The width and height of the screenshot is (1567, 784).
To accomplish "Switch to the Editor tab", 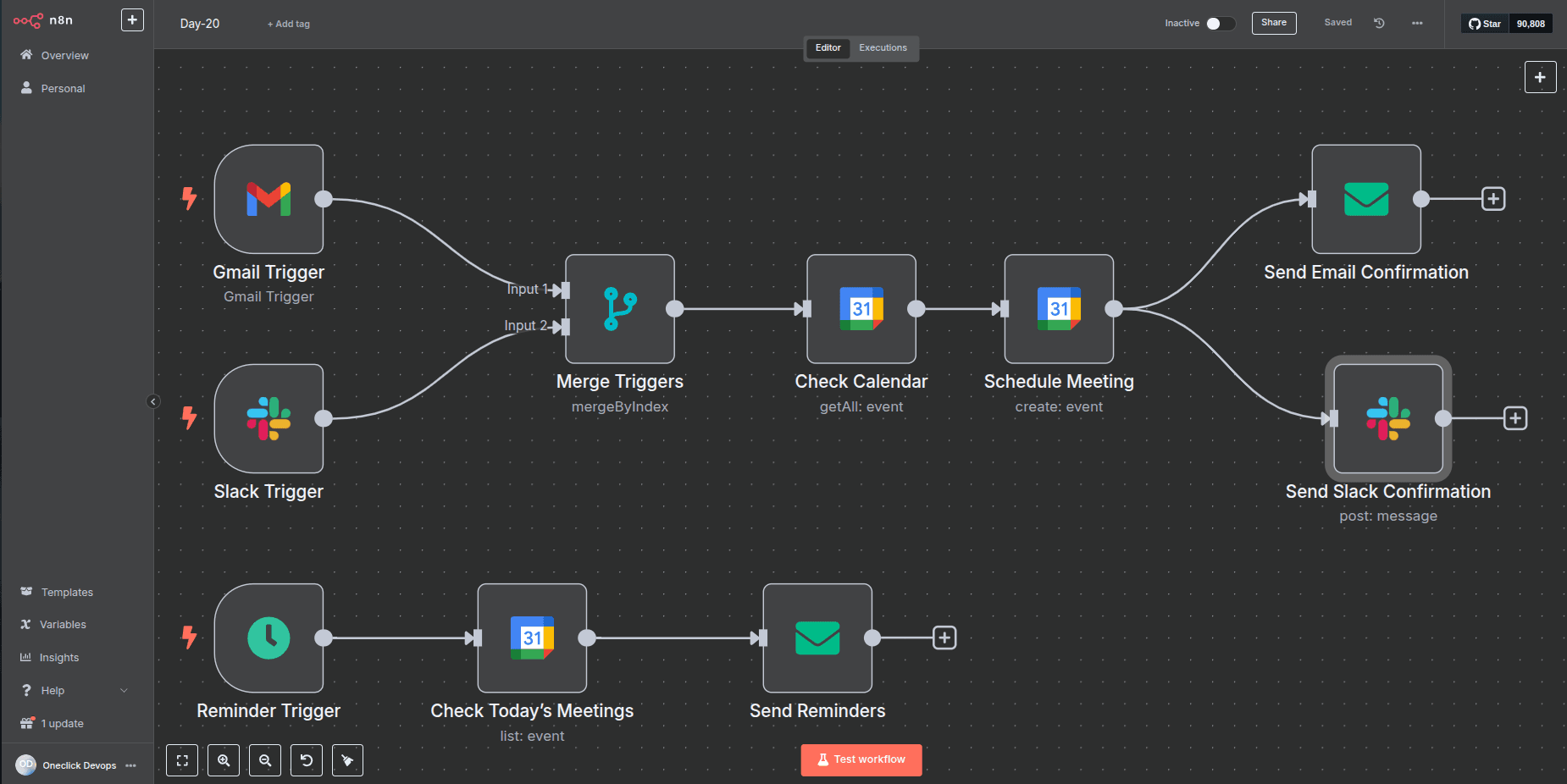I will pos(828,48).
